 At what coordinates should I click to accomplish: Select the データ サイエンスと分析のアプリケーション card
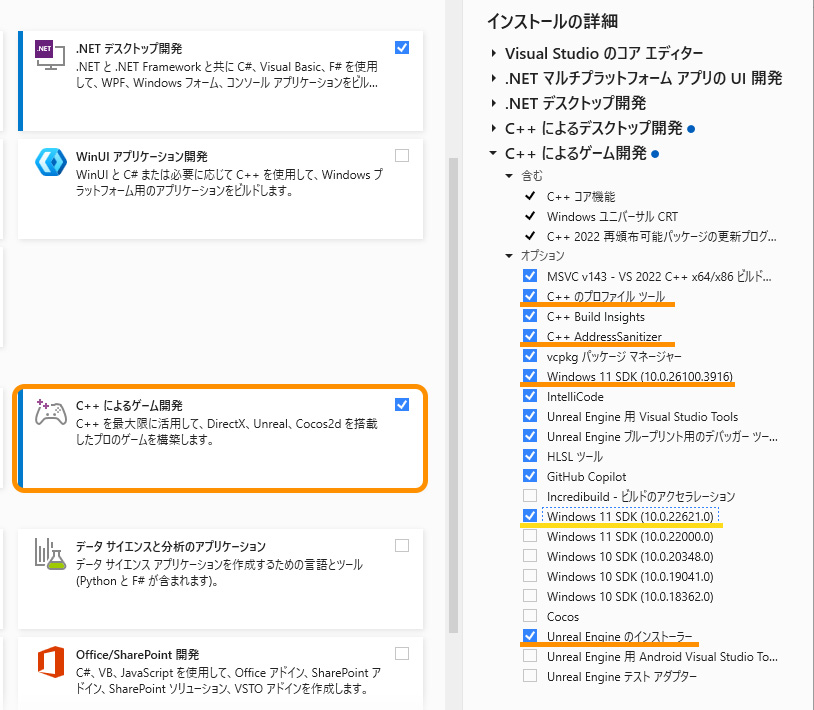click(x=220, y=579)
